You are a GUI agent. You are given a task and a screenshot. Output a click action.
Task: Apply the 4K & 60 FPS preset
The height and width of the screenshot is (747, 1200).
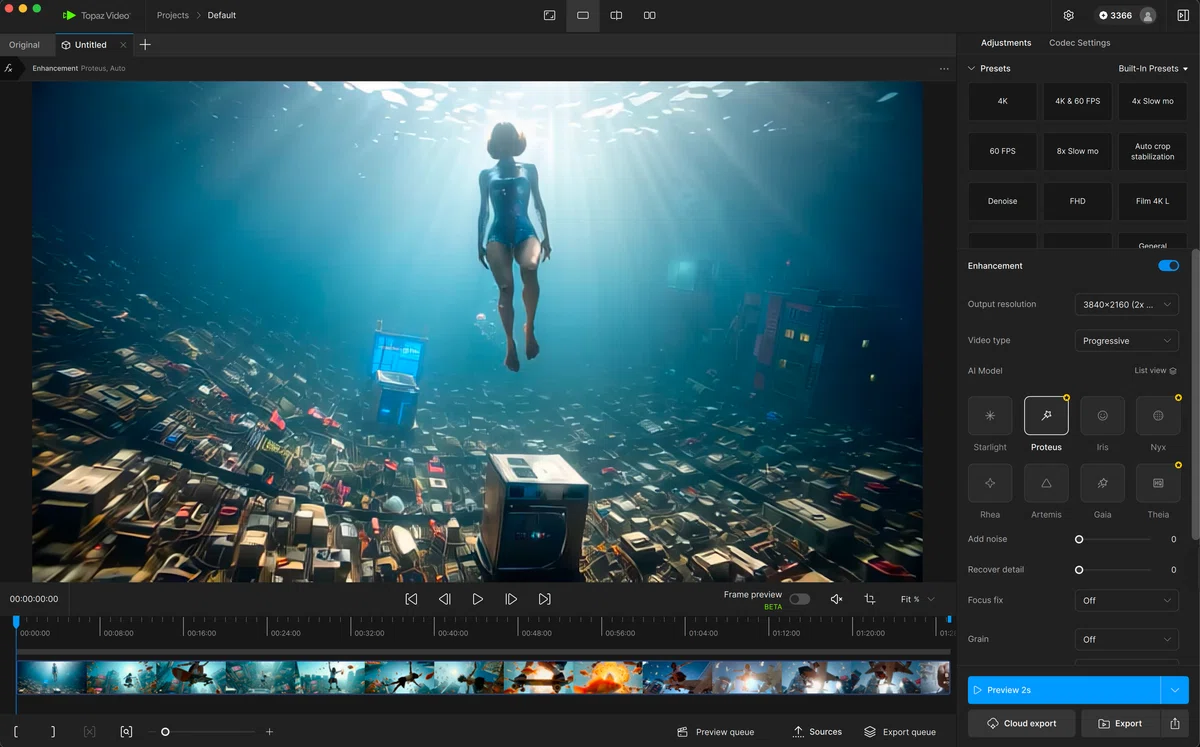[1077, 101]
